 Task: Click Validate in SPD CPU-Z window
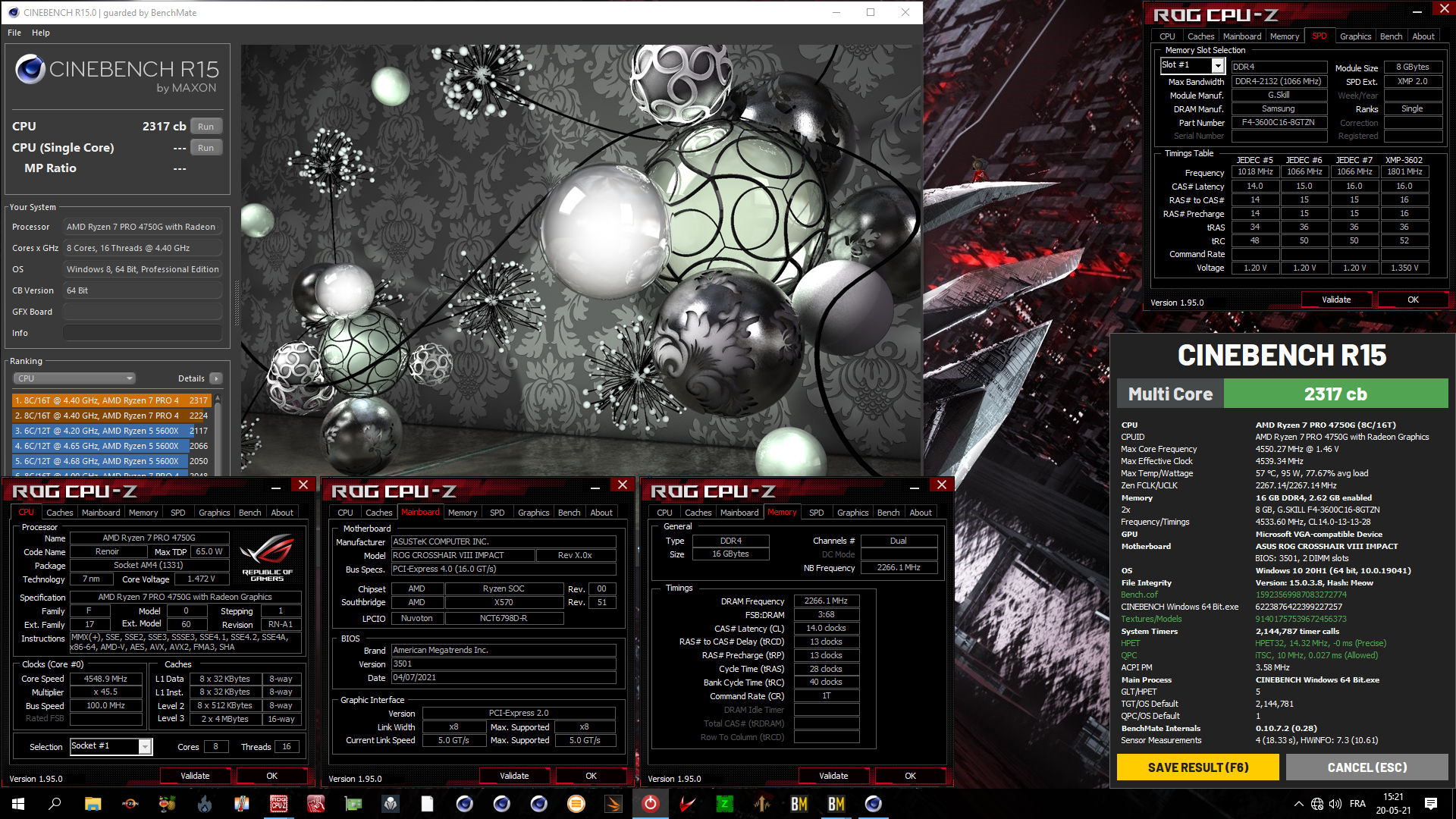(1336, 300)
